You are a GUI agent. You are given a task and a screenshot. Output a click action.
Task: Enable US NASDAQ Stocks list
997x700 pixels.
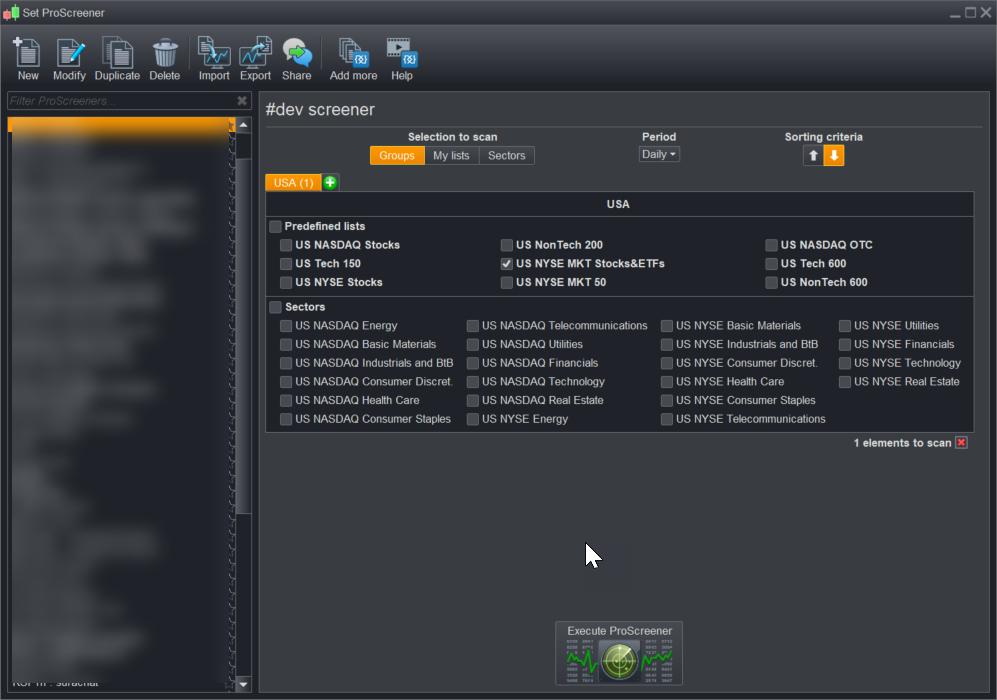pyautogui.click(x=286, y=245)
